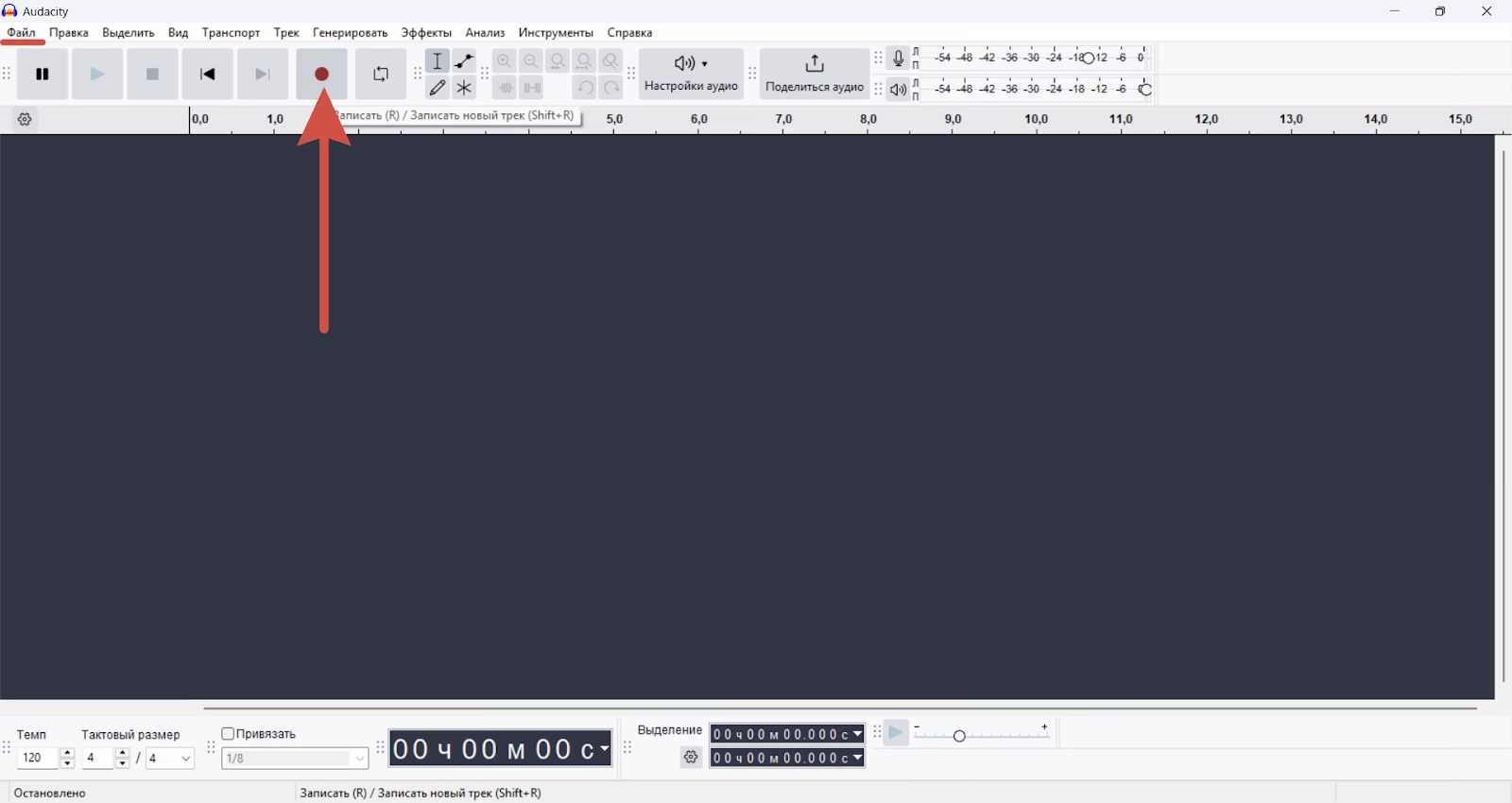Viewport: 1512px width, 803px height.
Task: Click the selection start time field
Action: coord(788,734)
